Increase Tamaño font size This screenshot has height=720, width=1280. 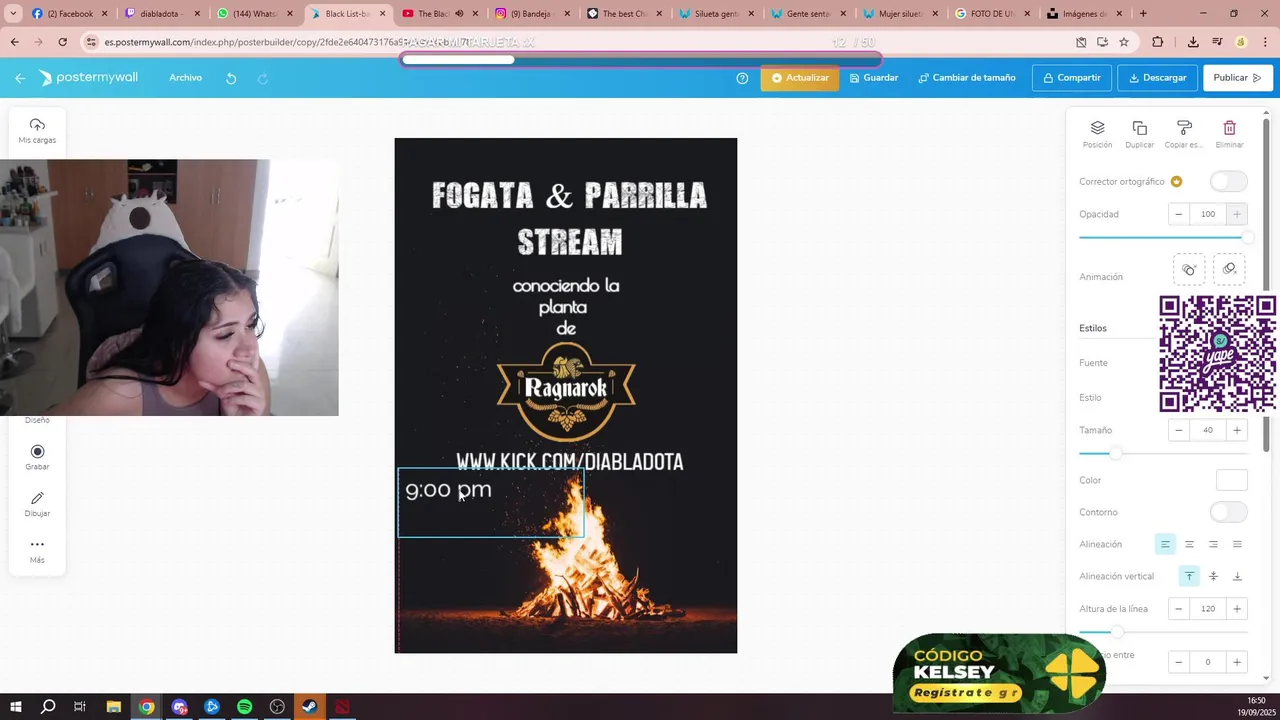pos(1237,430)
